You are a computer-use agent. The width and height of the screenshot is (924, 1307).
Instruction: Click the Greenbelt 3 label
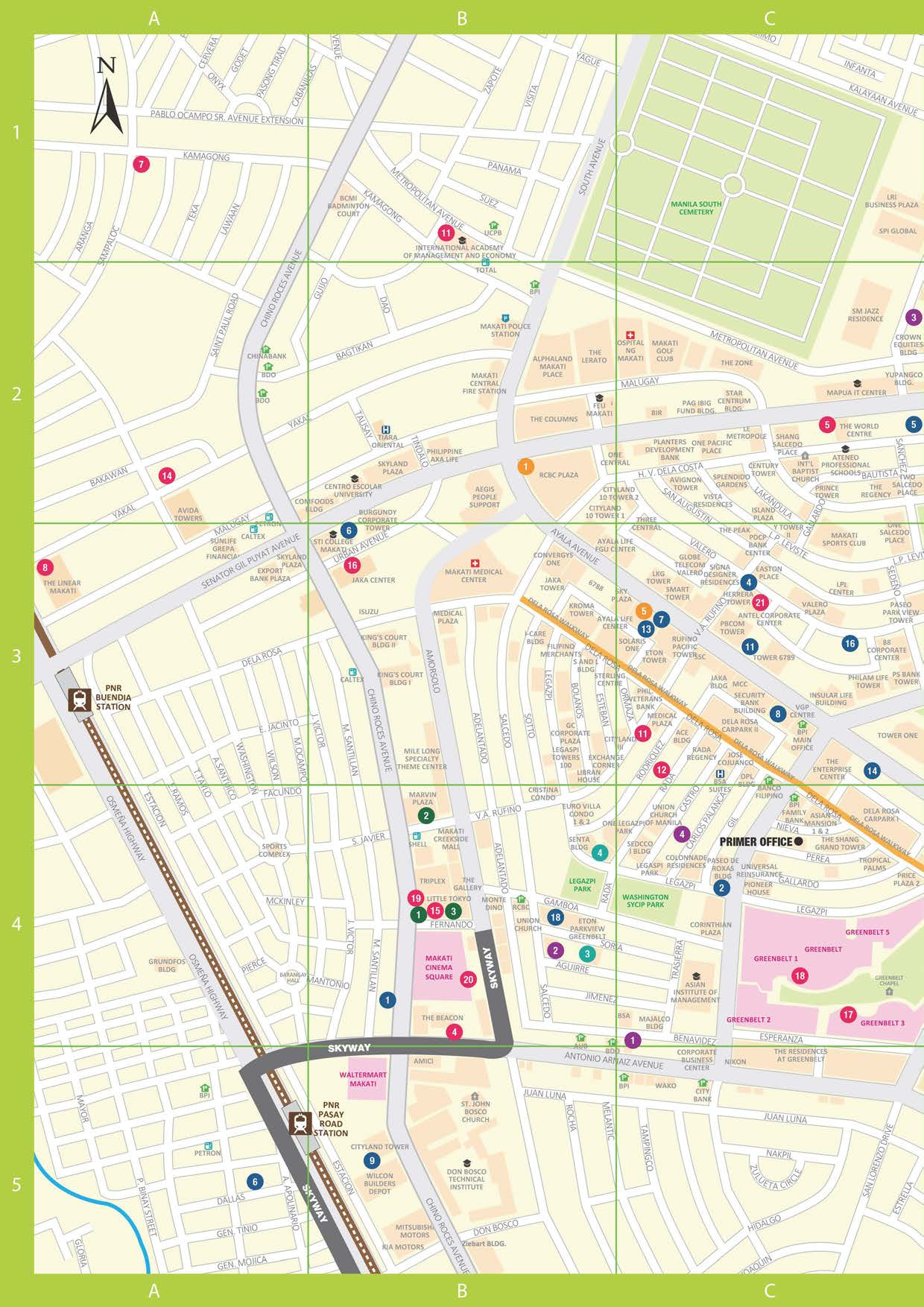pyautogui.click(x=882, y=1023)
